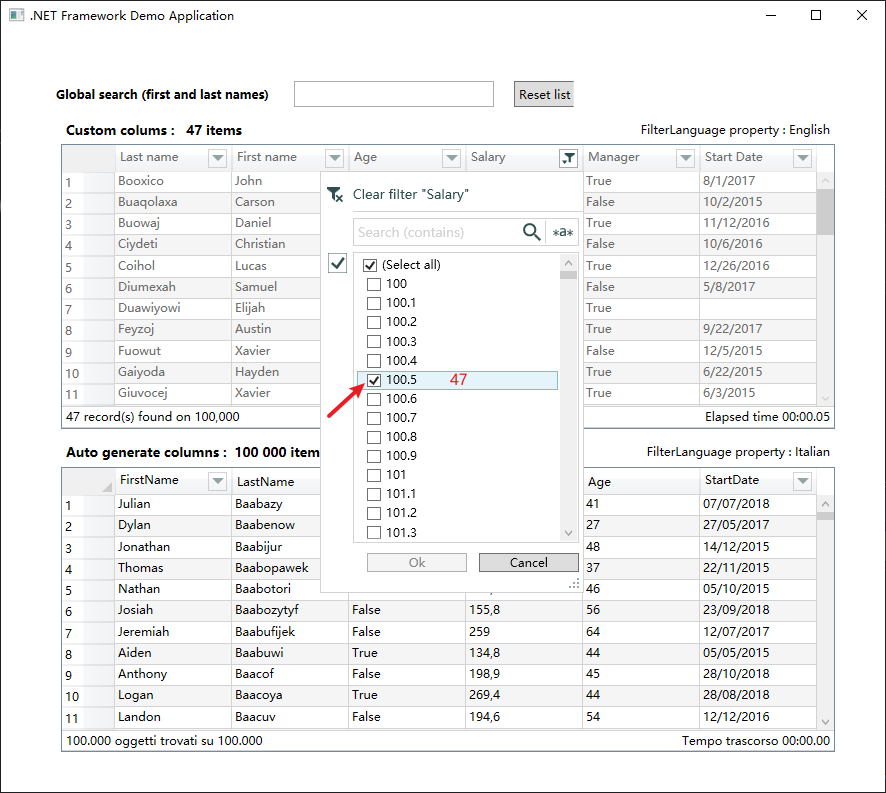The height and width of the screenshot is (793, 886).
Task: Click the FirstName filter icon in lower grid
Action: [218, 481]
